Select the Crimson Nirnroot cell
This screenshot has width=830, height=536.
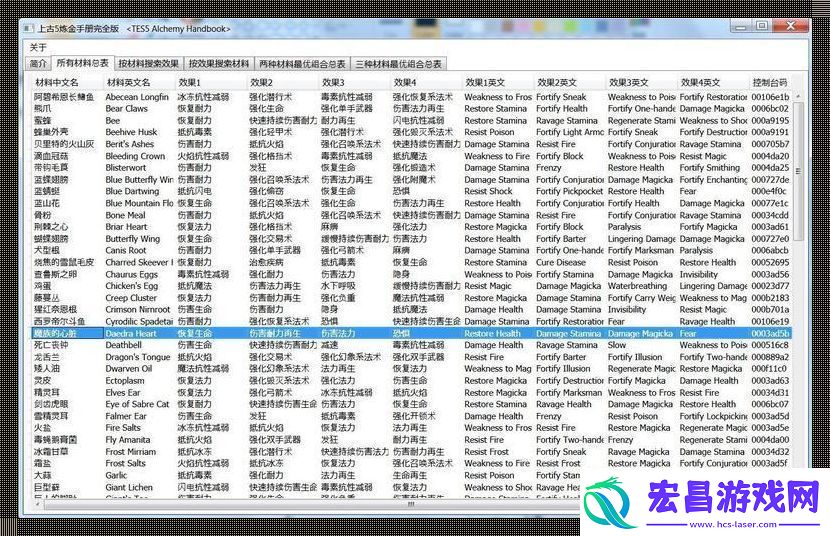[x=138, y=310]
